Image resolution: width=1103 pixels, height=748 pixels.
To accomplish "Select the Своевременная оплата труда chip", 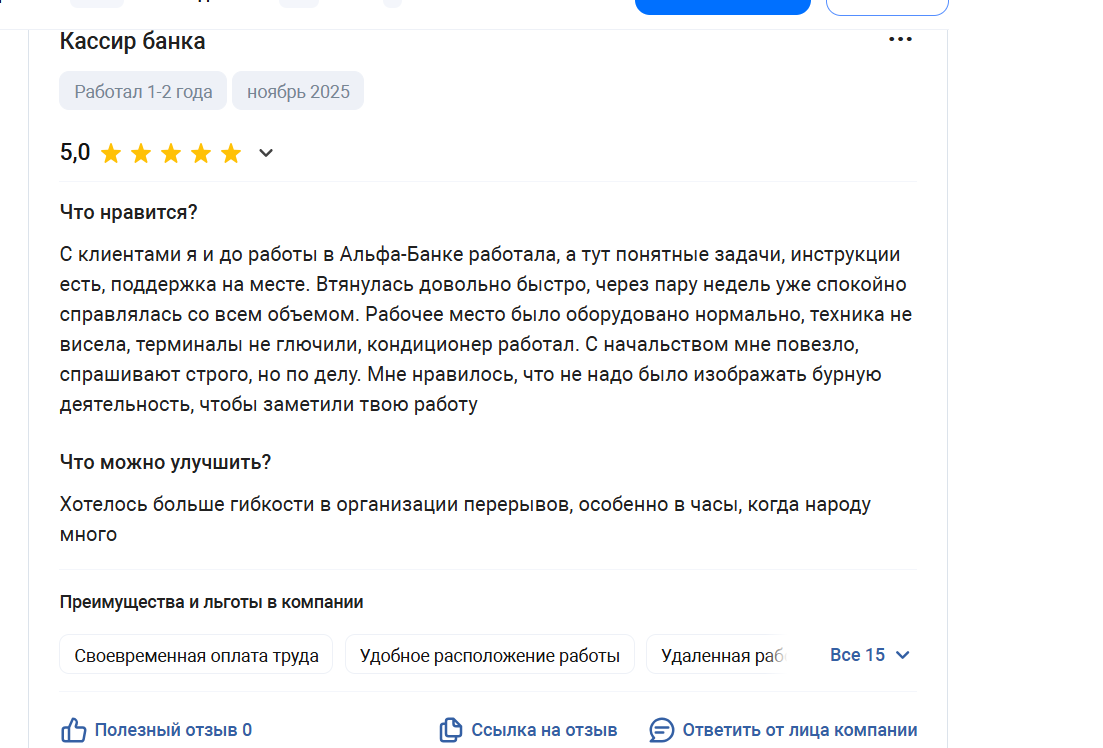I will 196,656.
